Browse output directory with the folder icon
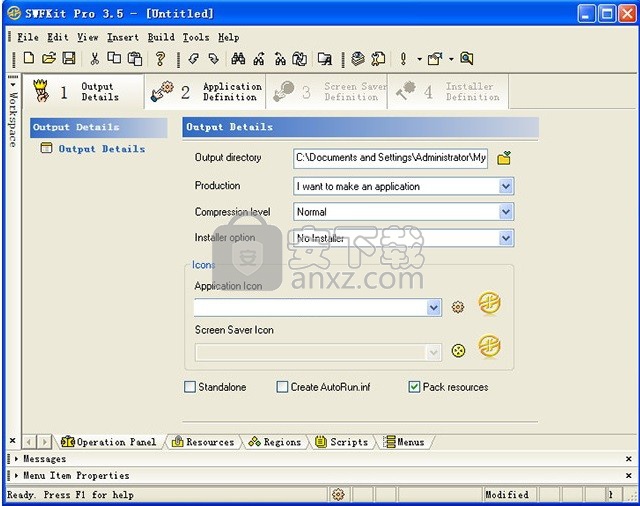Viewport: 640px width, 506px height. click(504, 158)
